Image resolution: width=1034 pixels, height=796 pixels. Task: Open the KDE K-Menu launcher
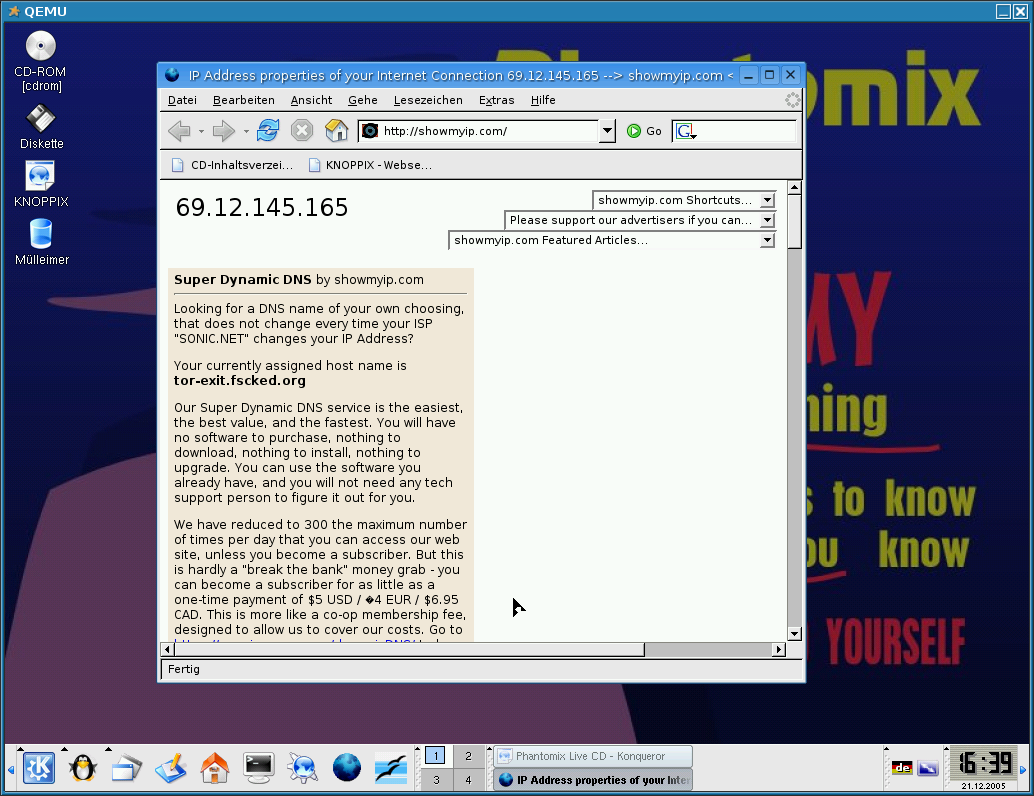pyautogui.click(x=38, y=767)
